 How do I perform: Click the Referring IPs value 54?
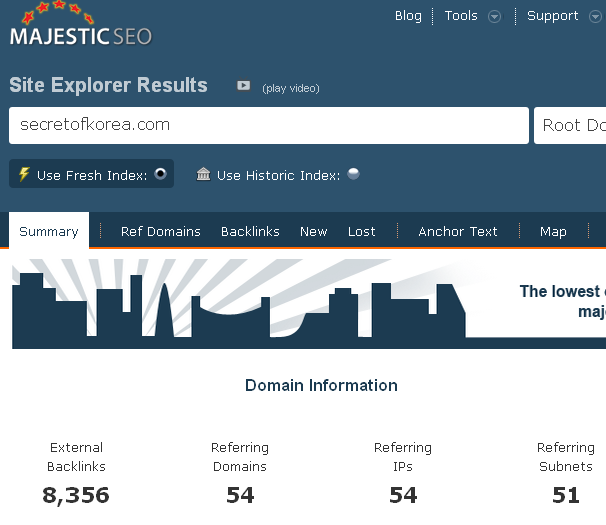click(x=403, y=495)
